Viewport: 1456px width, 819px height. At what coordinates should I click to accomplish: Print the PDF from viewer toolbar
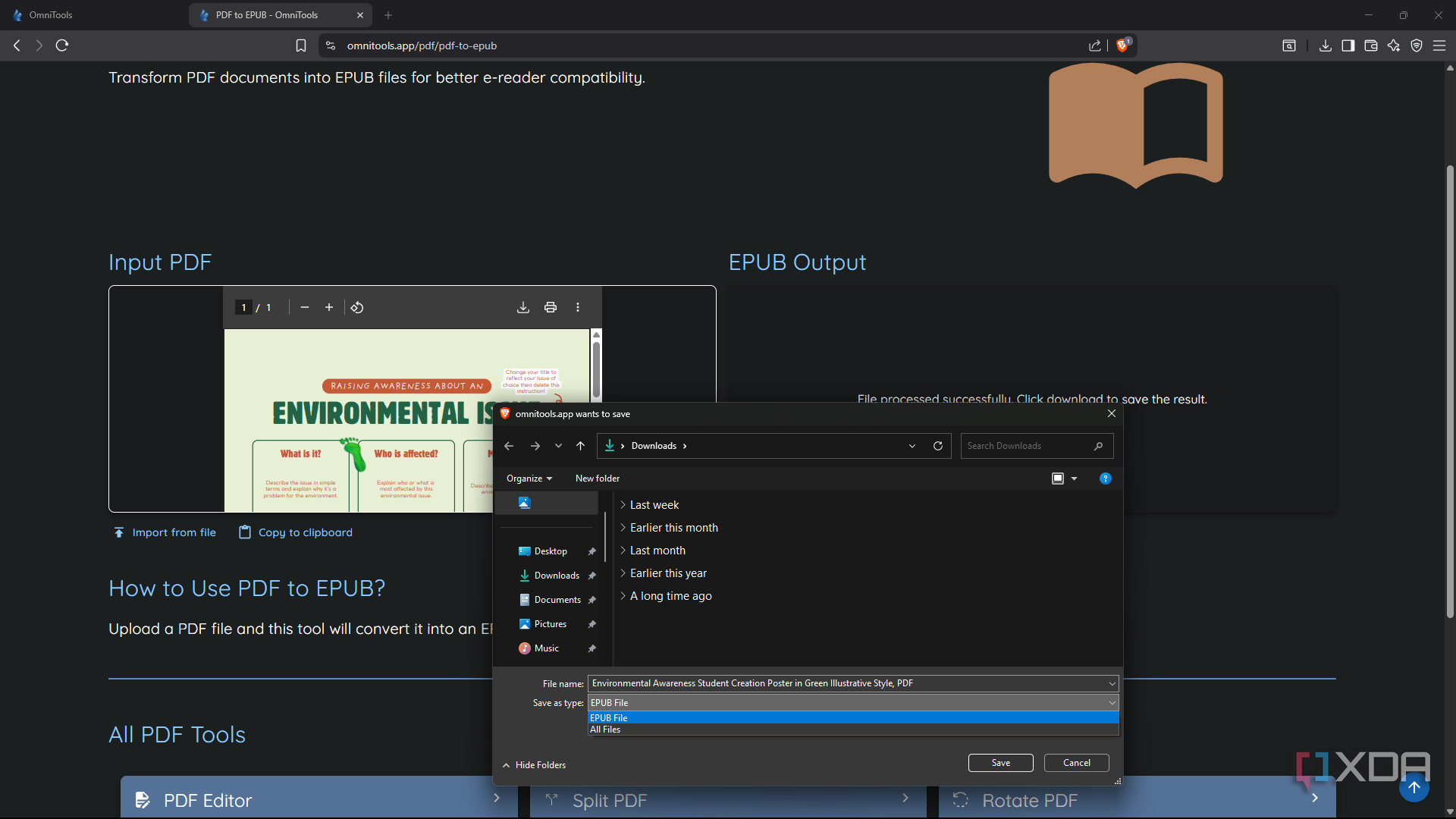[x=551, y=307]
